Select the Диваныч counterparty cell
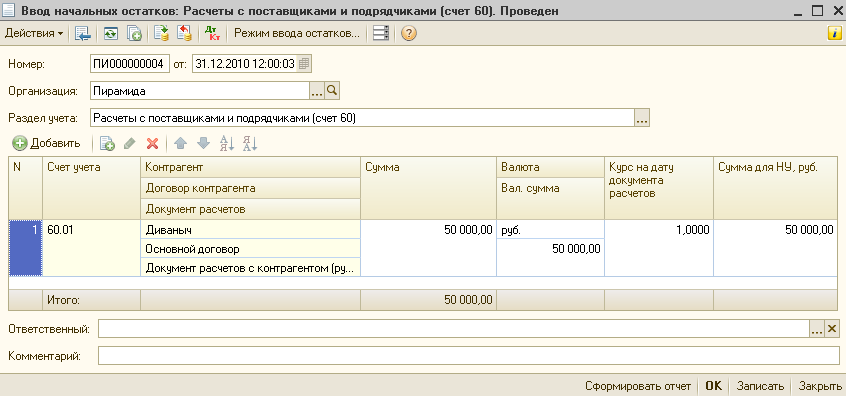The width and height of the screenshot is (846, 396). (250, 230)
